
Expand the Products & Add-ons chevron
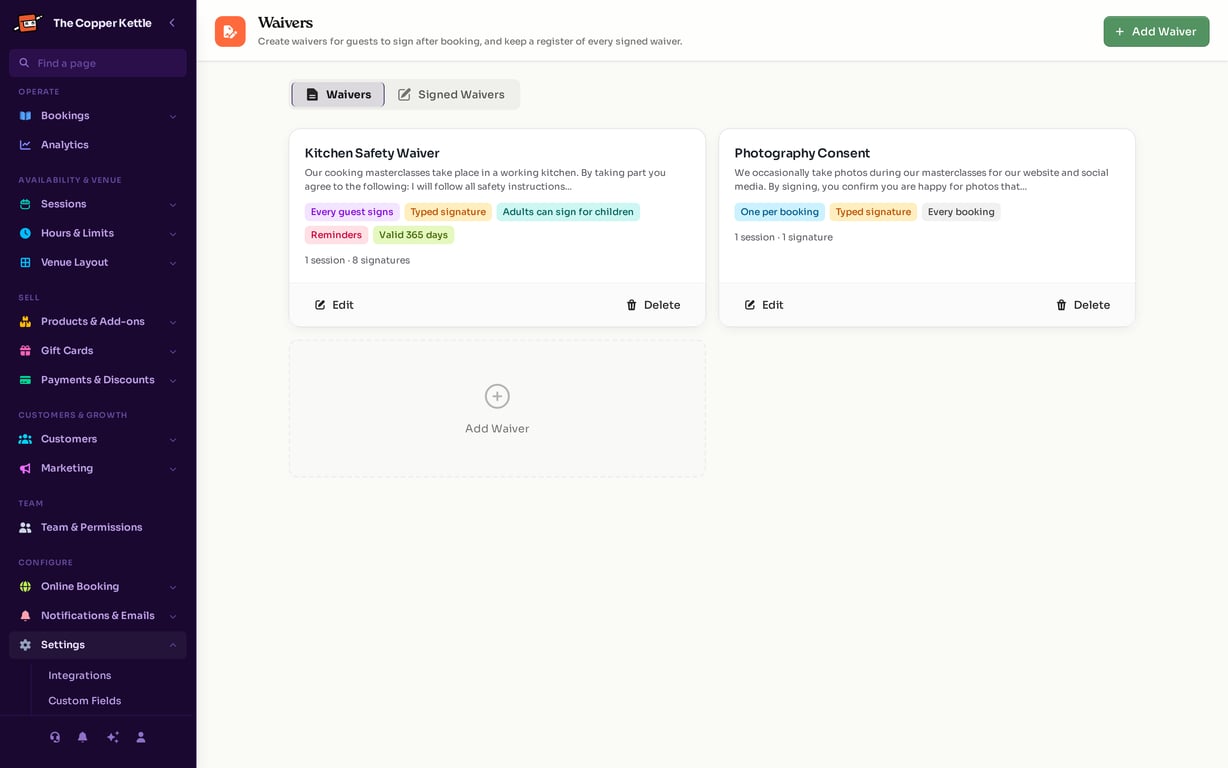(x=173, y=322)
